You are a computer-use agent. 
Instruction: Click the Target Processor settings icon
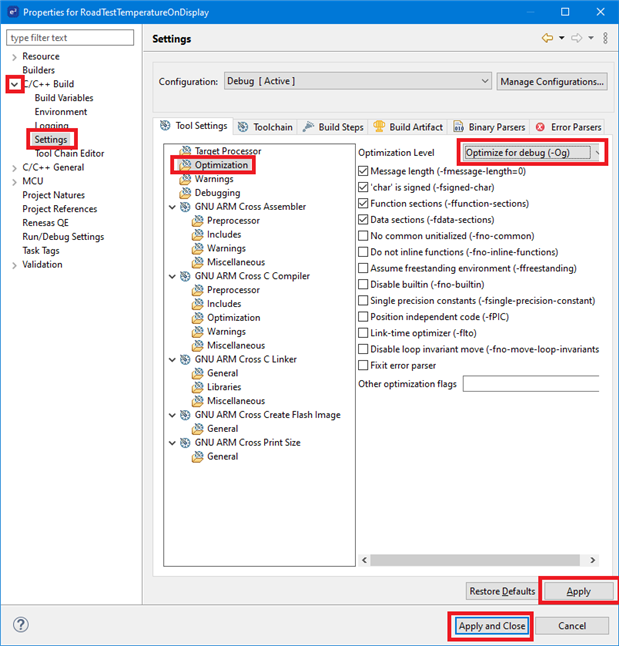185,151
